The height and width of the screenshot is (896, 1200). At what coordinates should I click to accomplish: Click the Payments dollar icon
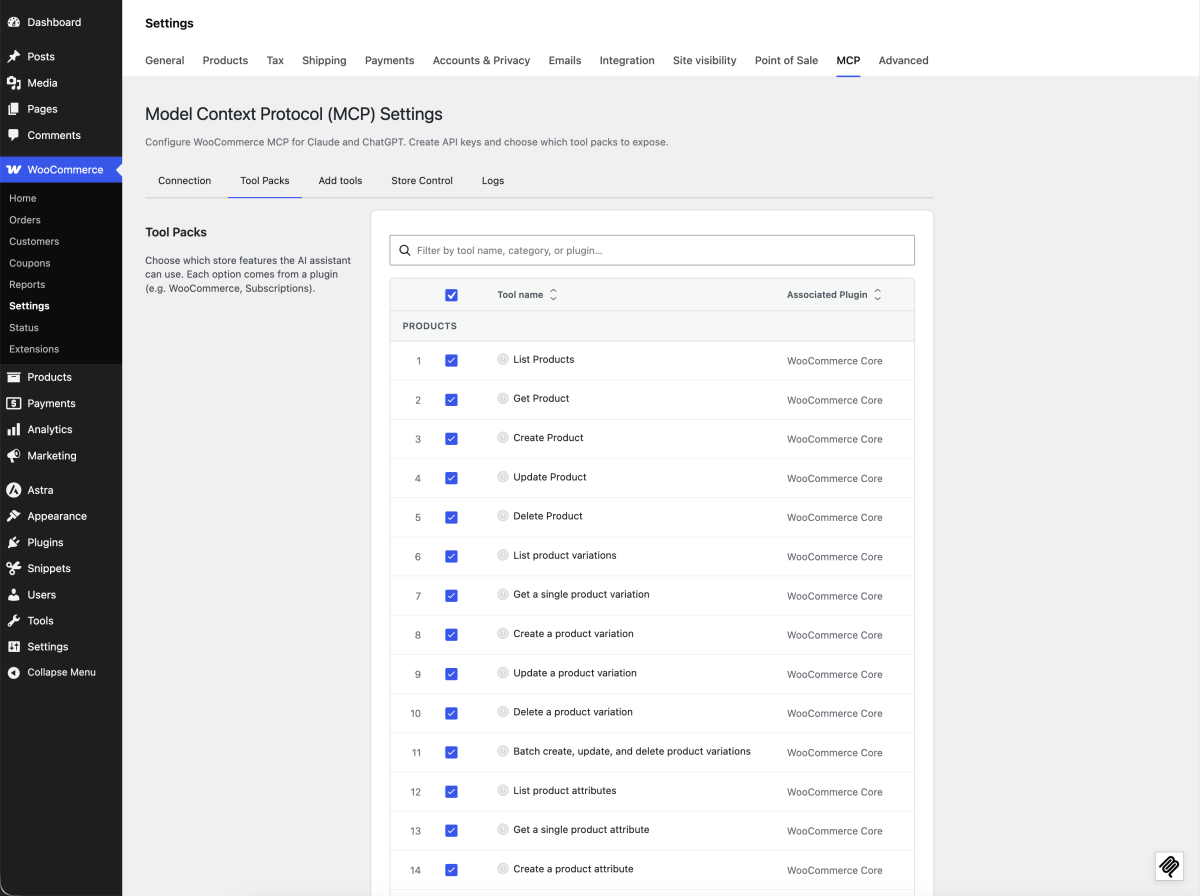pos(14,403)
